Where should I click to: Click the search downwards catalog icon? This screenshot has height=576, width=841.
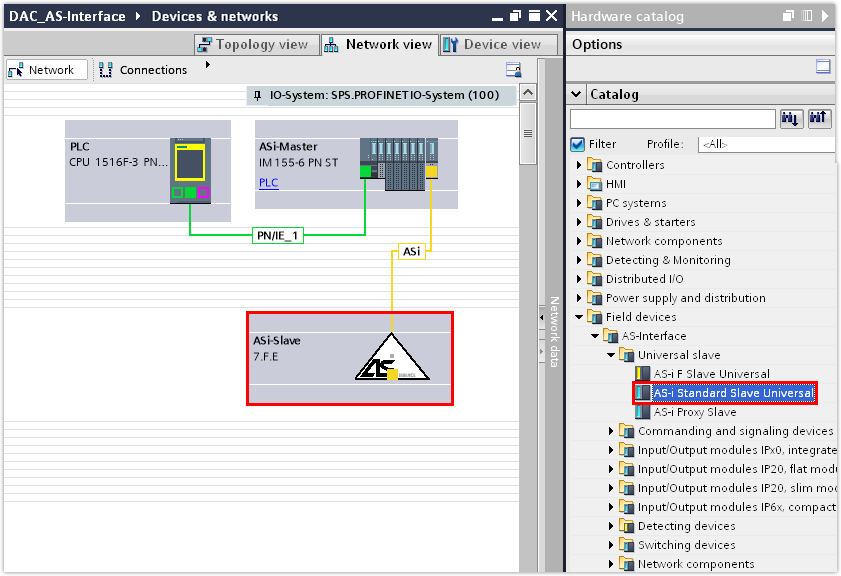point(791,119)
